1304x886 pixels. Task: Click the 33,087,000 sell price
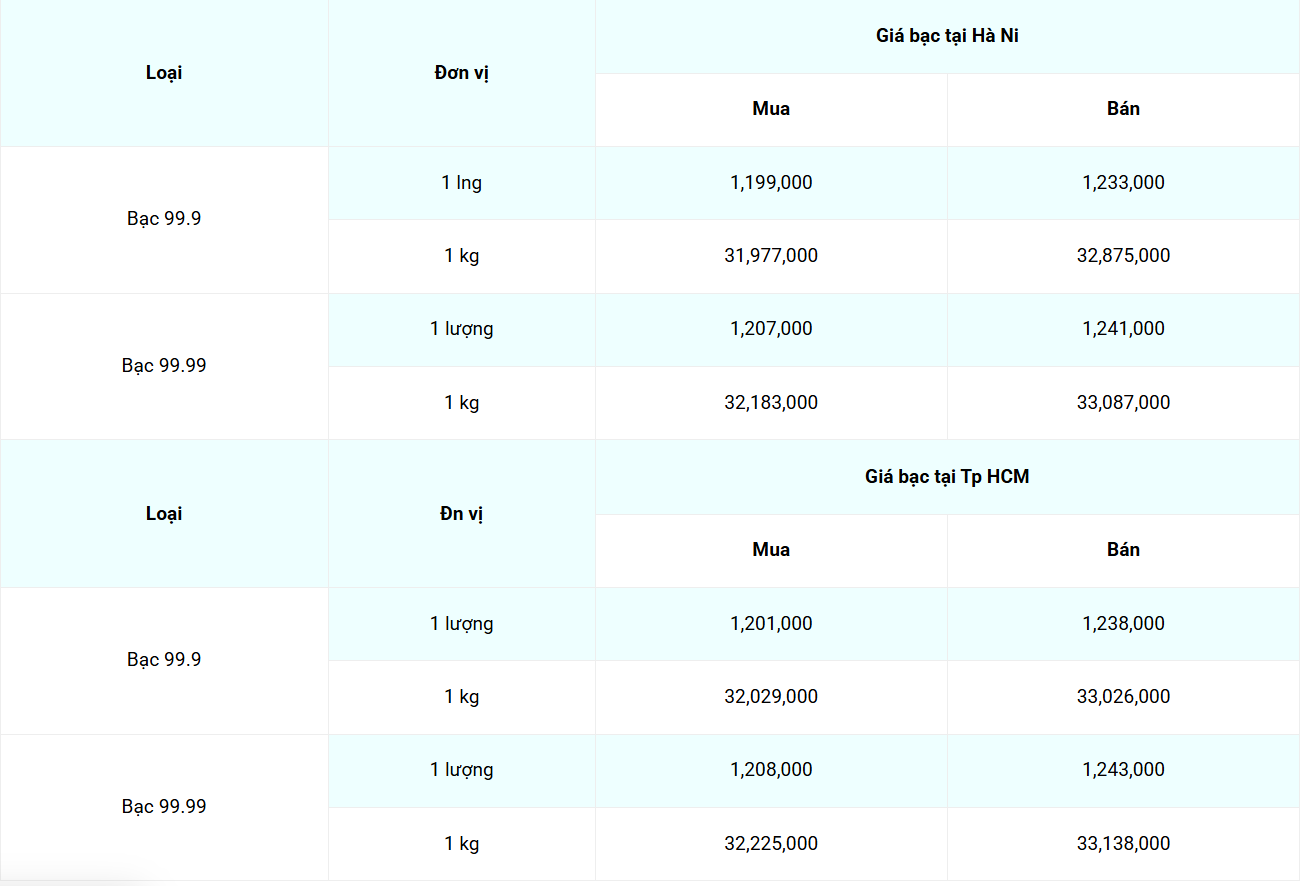pyautogui.click(x=1123, y=403)
